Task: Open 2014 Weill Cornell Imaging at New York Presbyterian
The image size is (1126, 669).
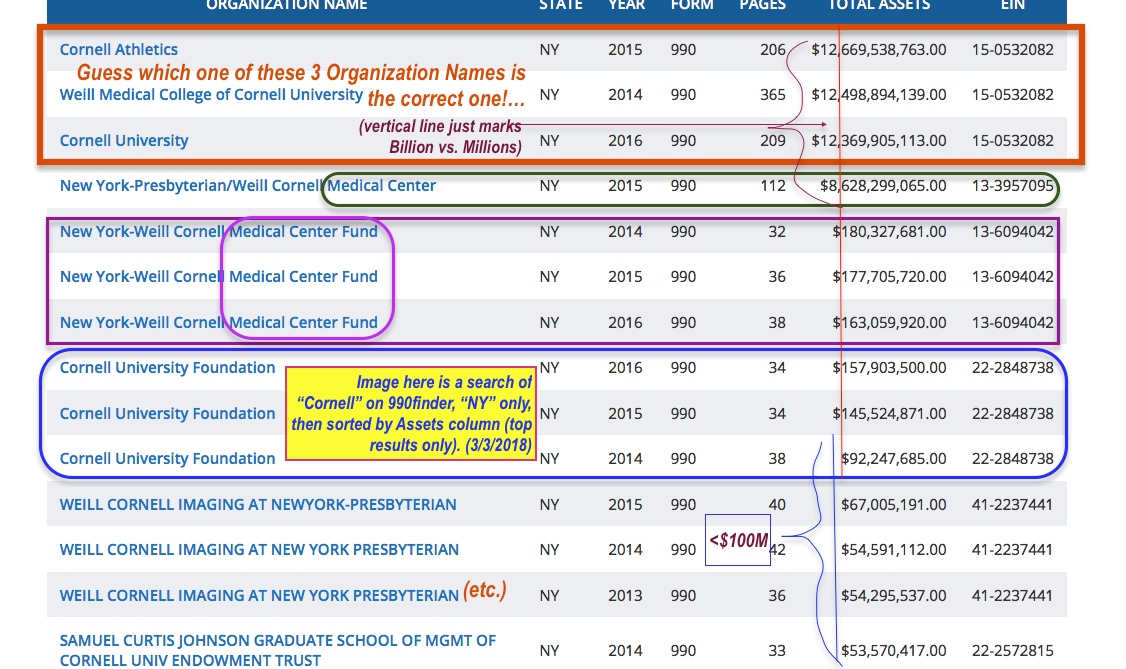Action: 259,550
